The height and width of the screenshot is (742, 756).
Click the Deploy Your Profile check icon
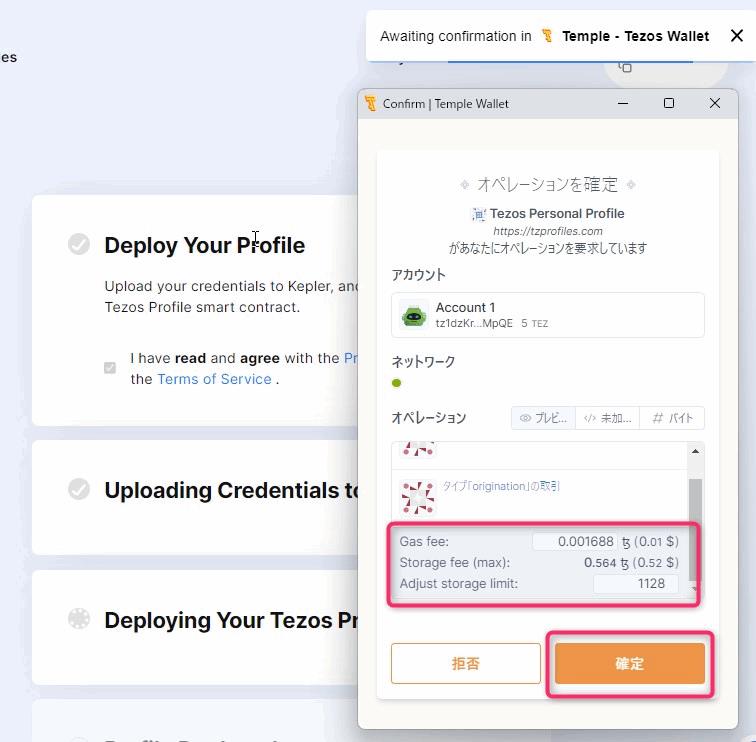pyautogui.click(x=79, y=244)
